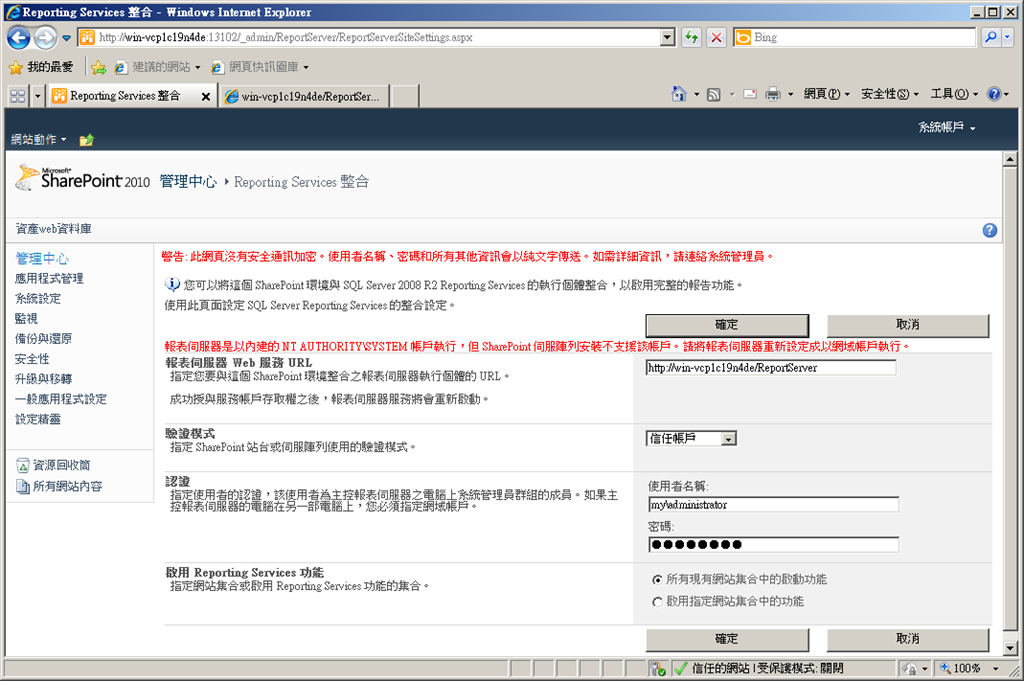
Task: Open 監視 in left navigation
Action: (x=26, y=319)
